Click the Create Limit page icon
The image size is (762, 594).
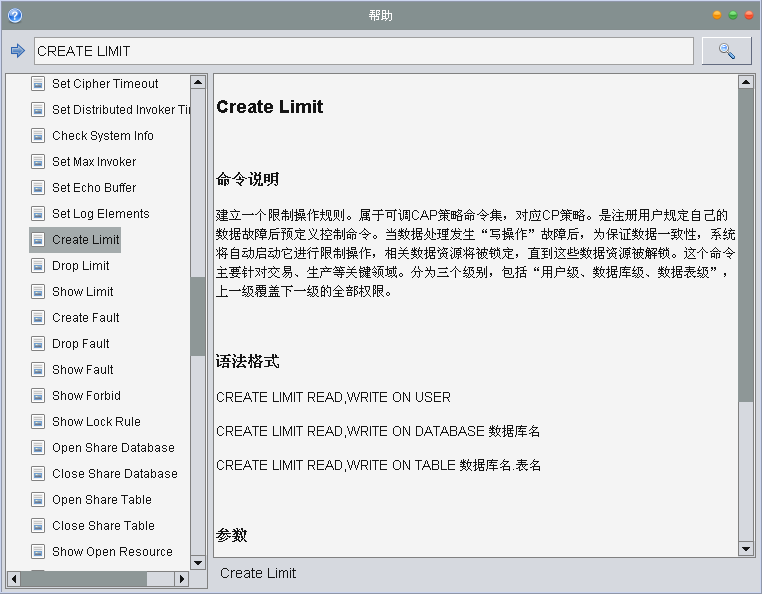pyautogui.click(x=38, y=240)
